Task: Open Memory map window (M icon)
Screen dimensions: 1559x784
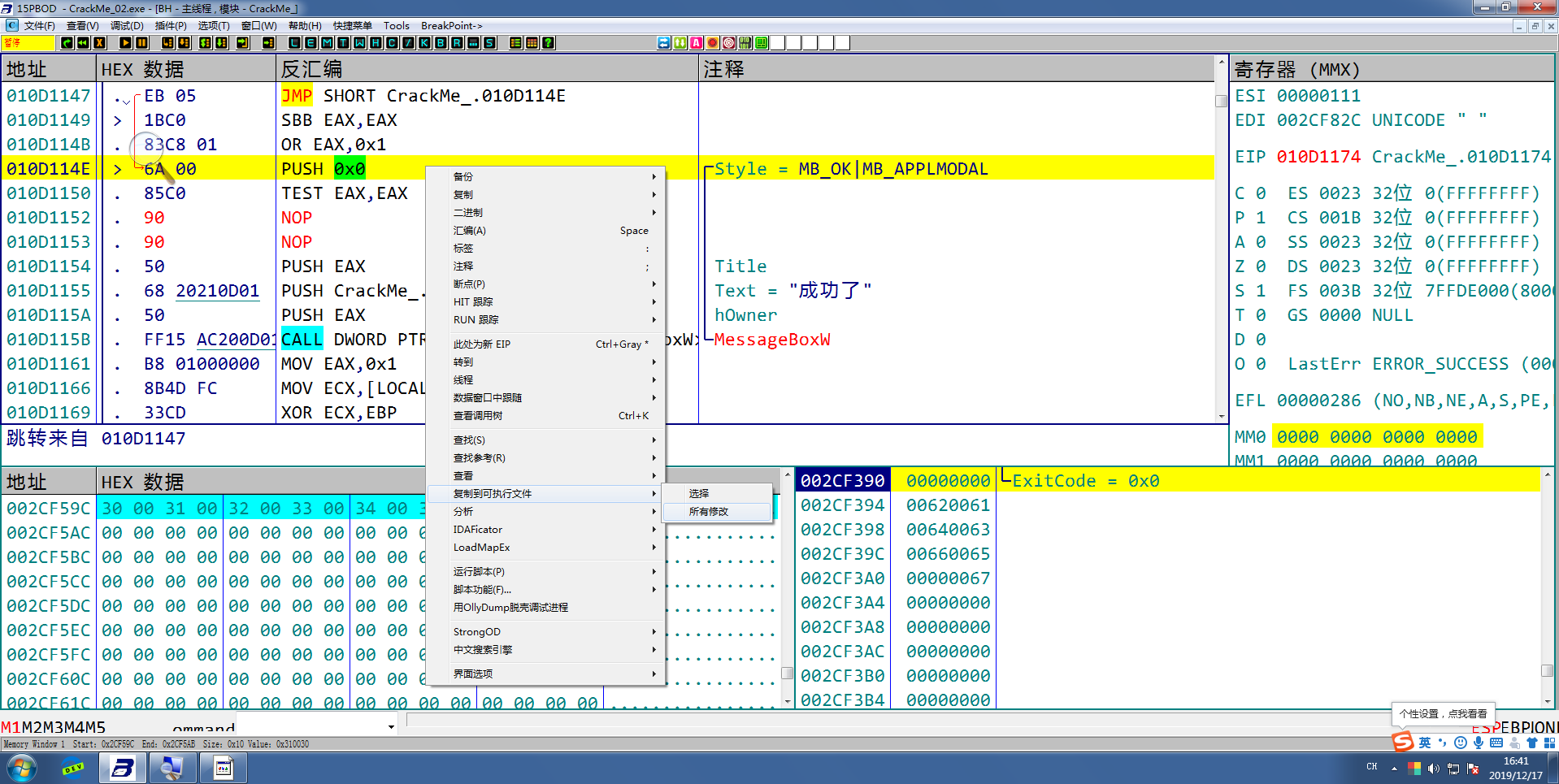Action: 327,43
